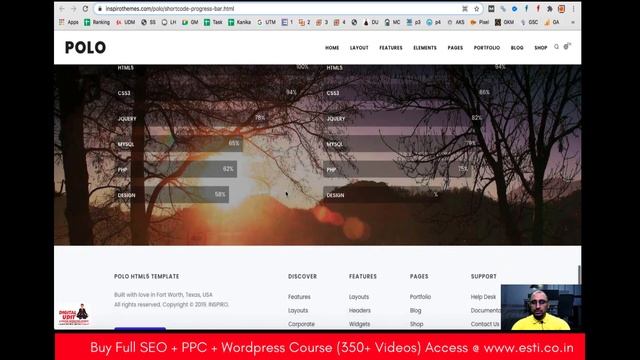The height and width of the screenshot is (360, 640).
Task: Click the Blog link under Pages
Action: point(415,310)
